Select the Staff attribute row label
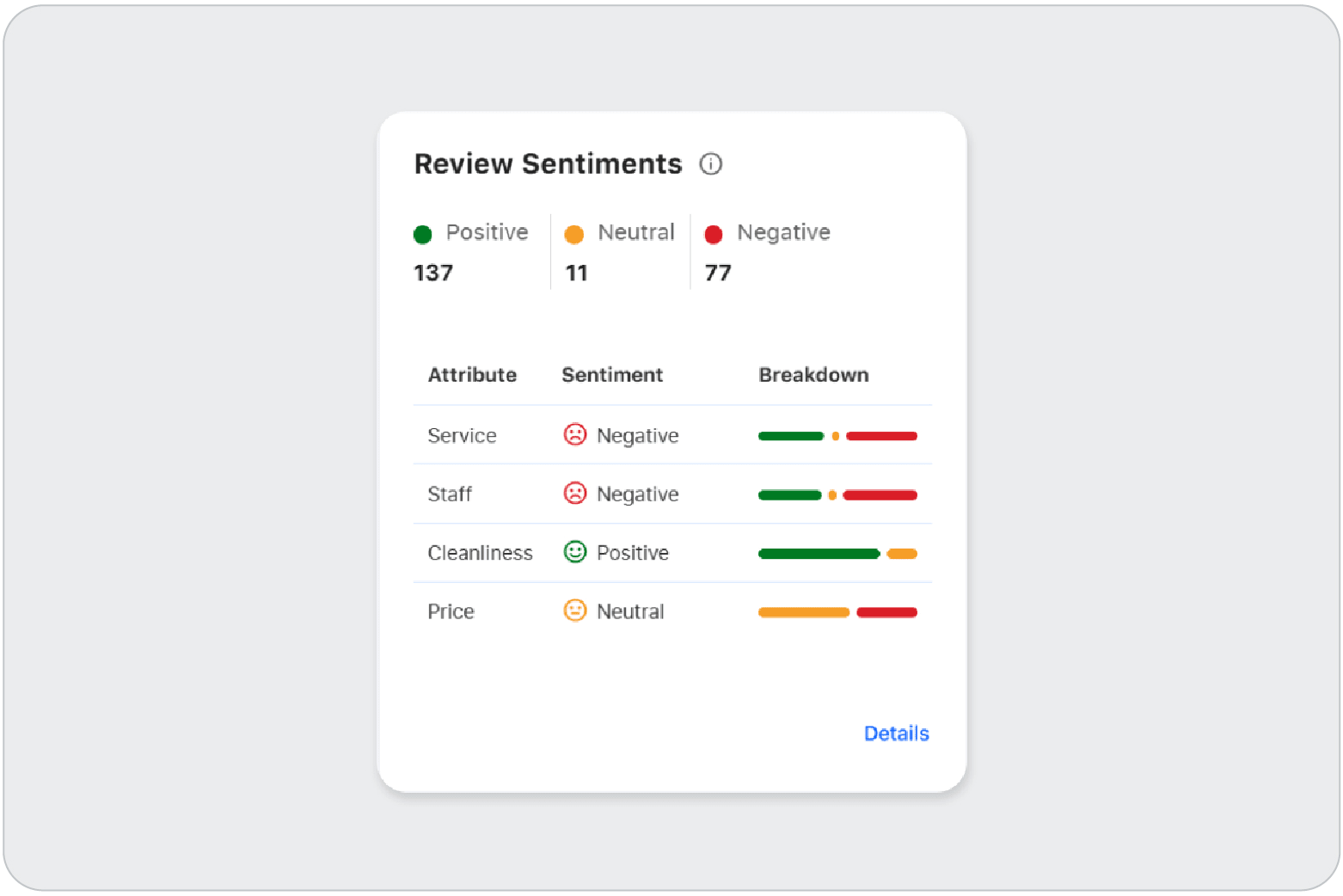This screenshot has height=896, width=1343. click(450, 494)
